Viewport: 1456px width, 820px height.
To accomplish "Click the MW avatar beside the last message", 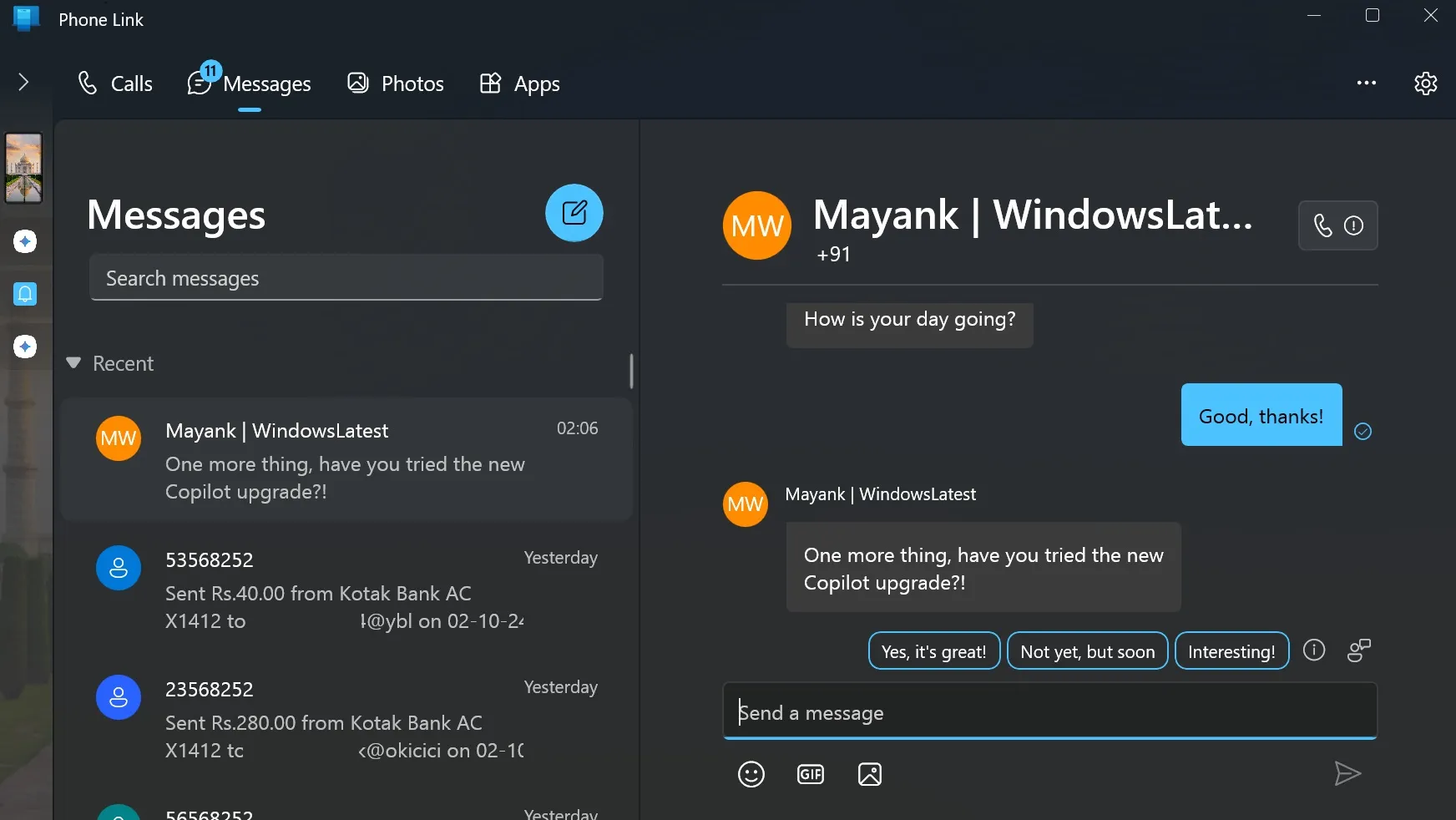I will [x=746, y=504].
